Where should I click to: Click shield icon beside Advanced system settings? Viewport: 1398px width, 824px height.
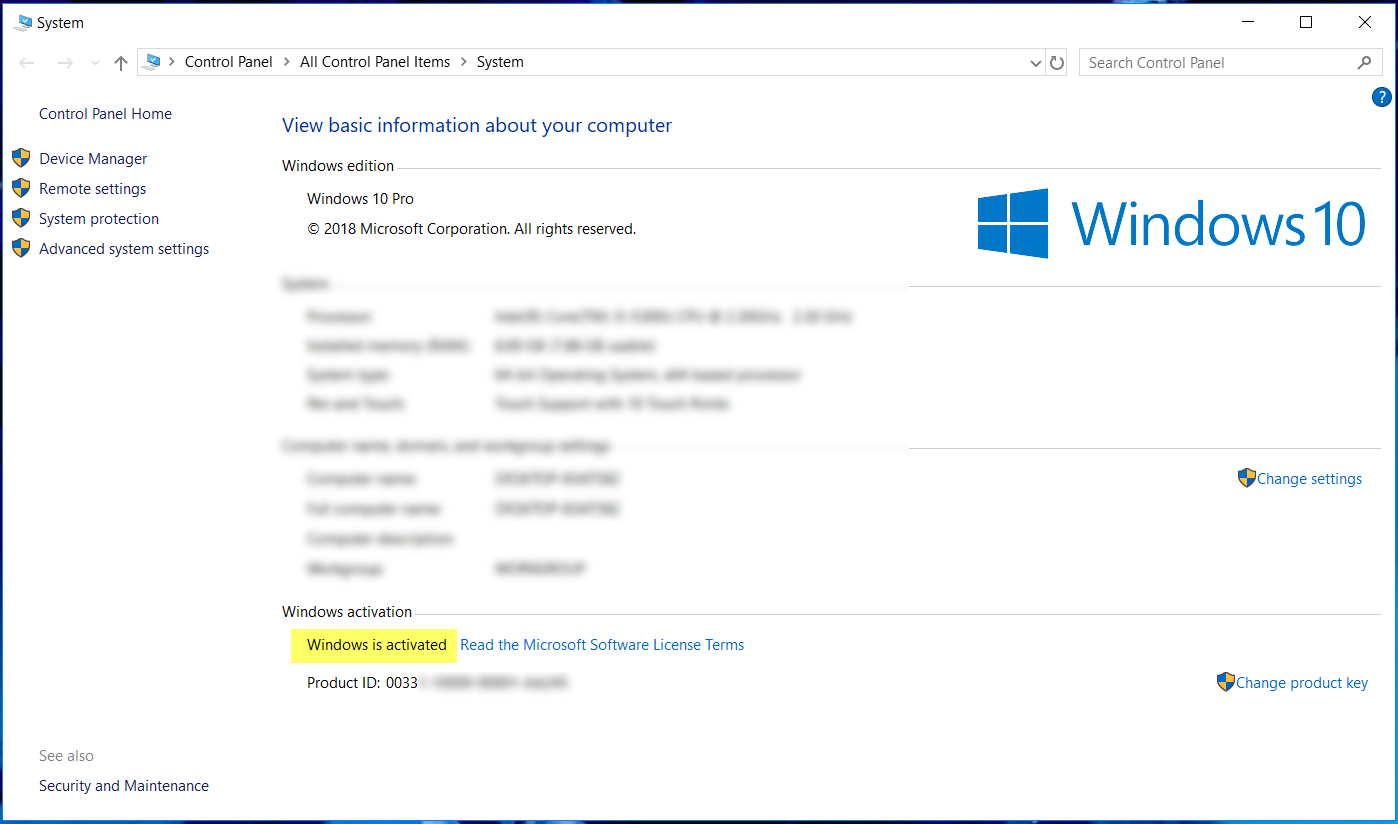click(21, 248)
